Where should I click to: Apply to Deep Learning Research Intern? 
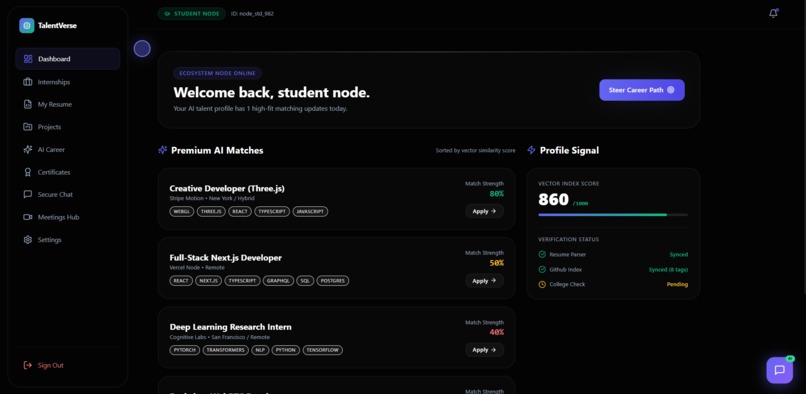point(484,350)
